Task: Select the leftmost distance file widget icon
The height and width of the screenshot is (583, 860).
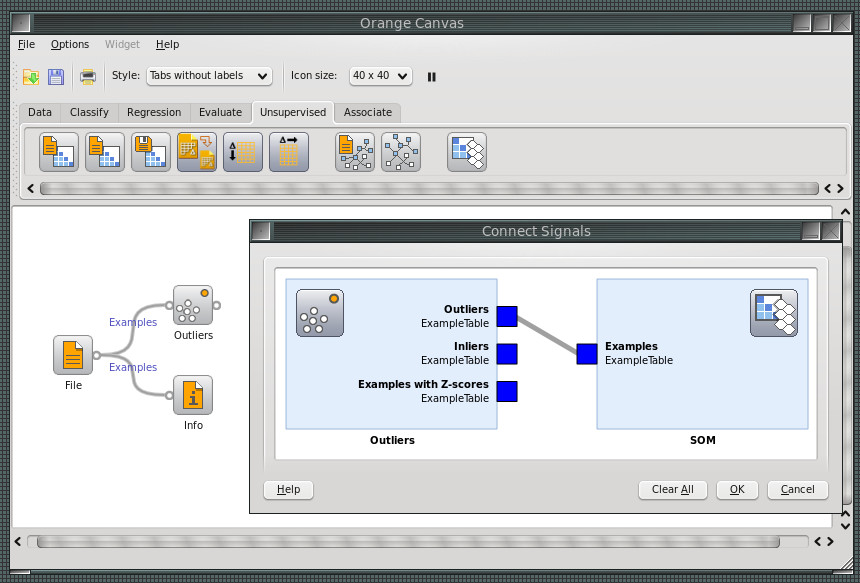Action: (59, 152)
